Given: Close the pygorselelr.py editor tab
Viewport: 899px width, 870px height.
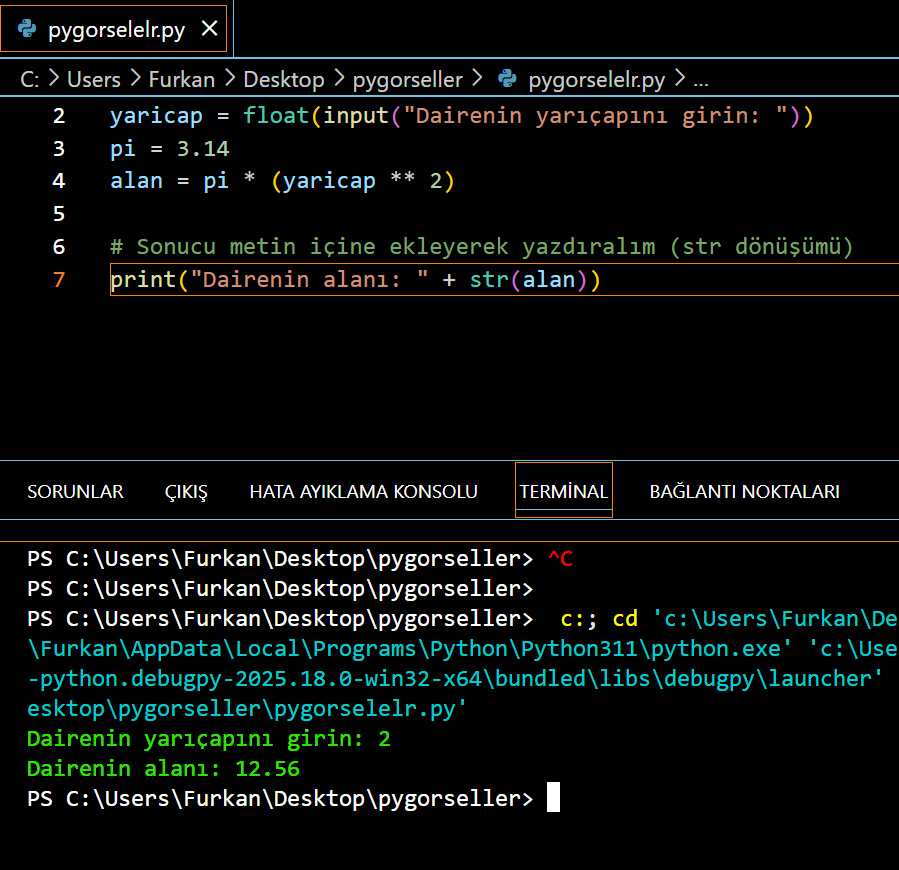Looking at the screenshot, I should 208,29.
